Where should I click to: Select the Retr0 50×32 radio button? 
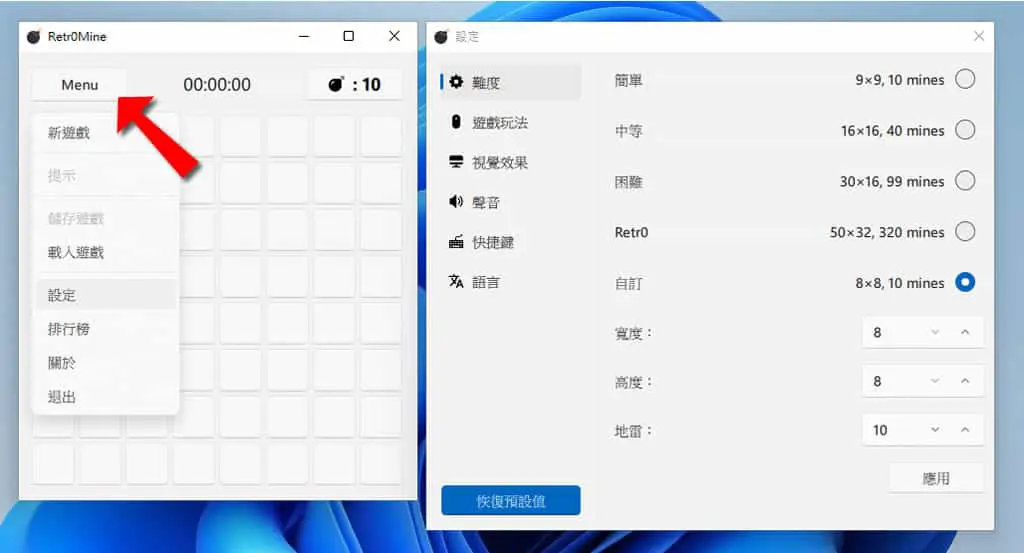pyautogui.click(x=965, y=231)
